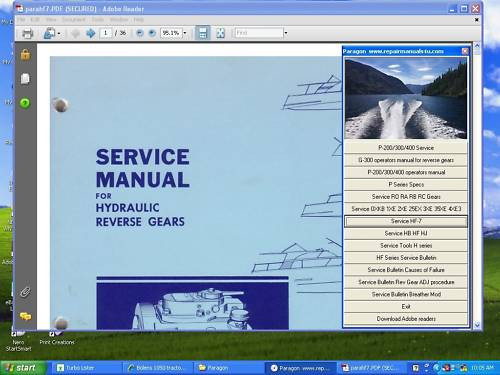Zoom in with the plus button
Screen dimensions: 500x375
152,33
